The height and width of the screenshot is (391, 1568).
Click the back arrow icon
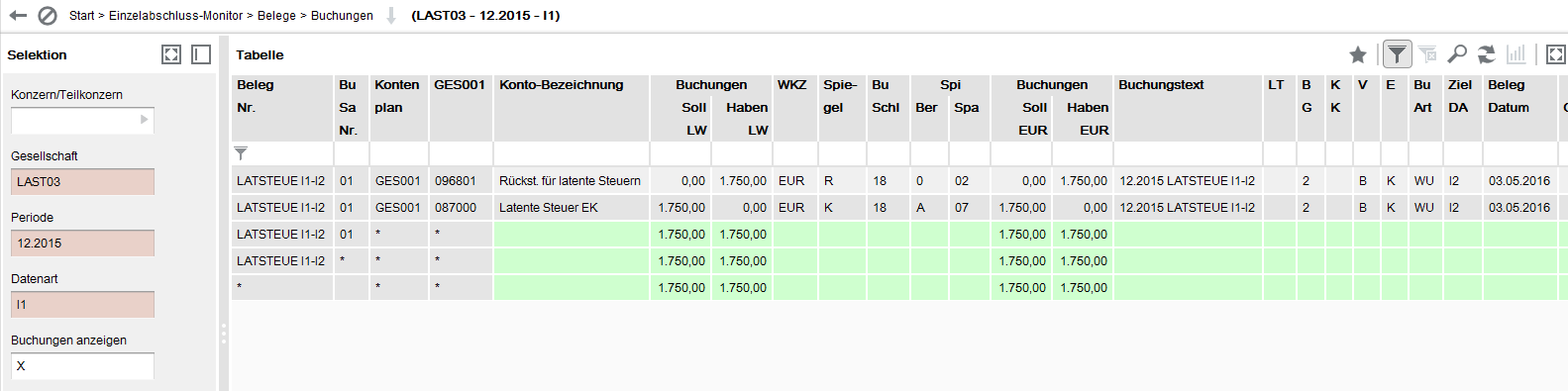18,16
